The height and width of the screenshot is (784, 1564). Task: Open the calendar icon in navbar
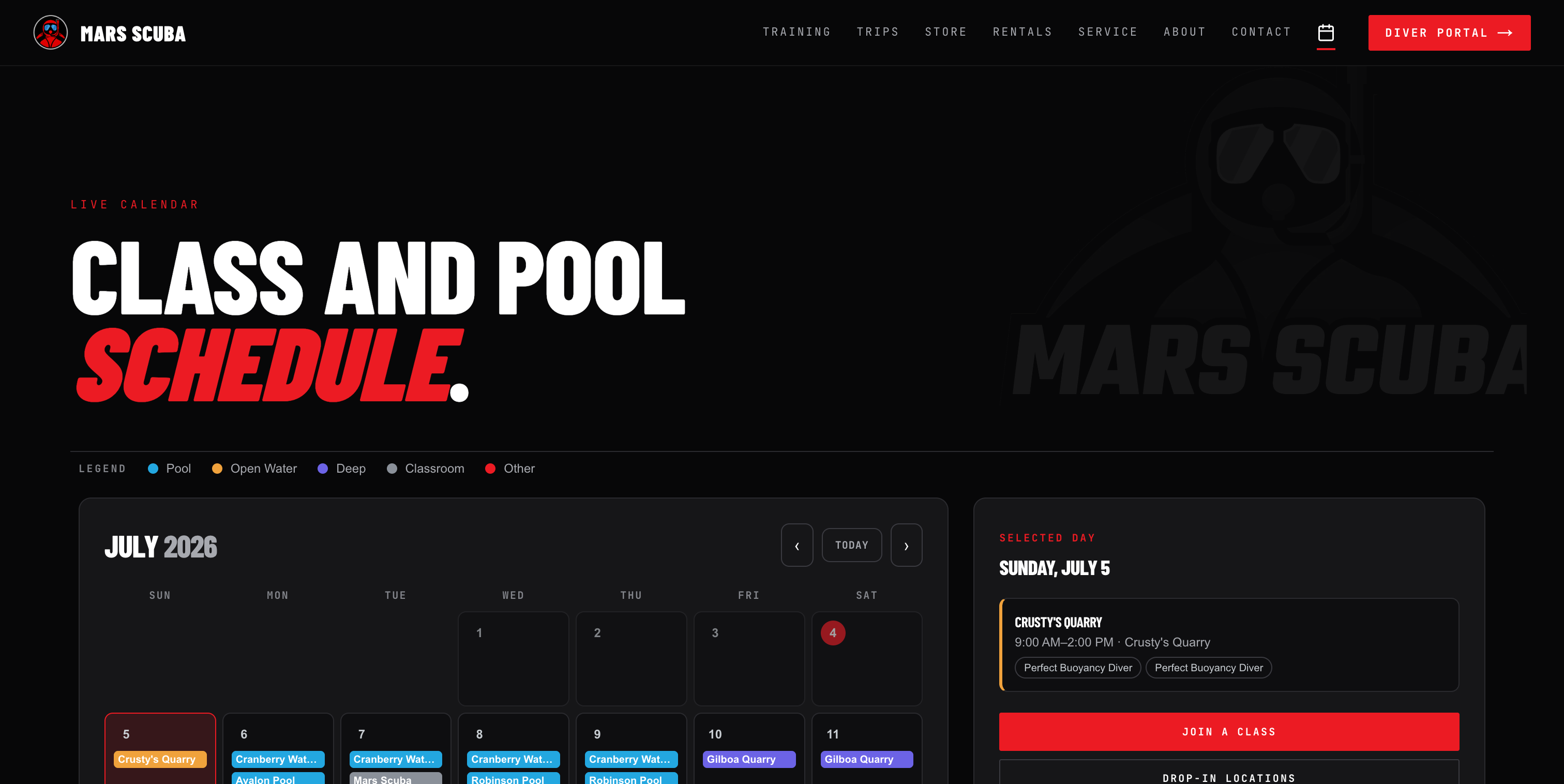pyautogui.click(x=1326, y=32)
